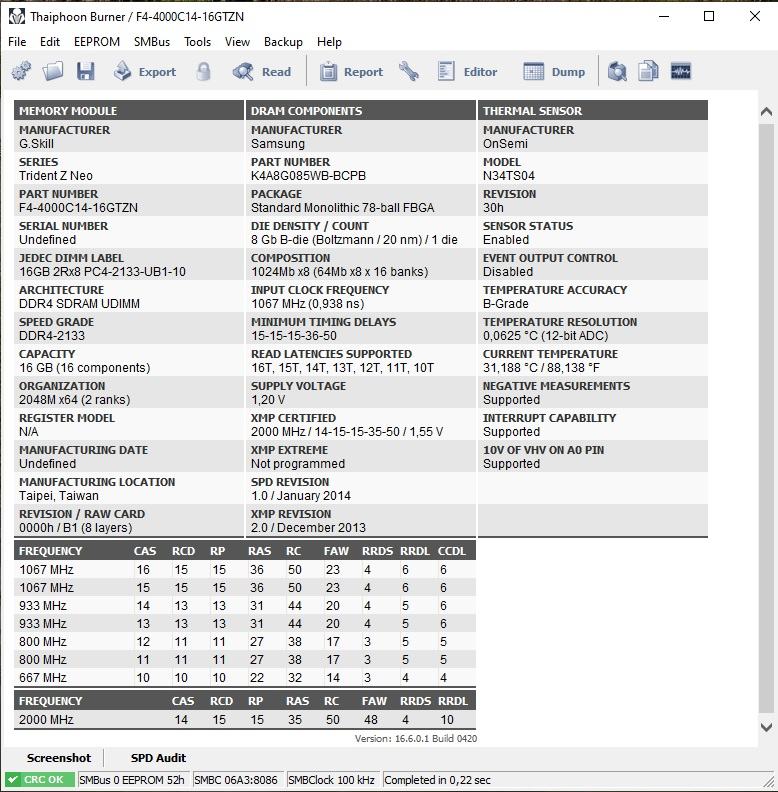Open the Edit menu
Image resolution: width=778 pixels, height=792 pixels.
50,42
